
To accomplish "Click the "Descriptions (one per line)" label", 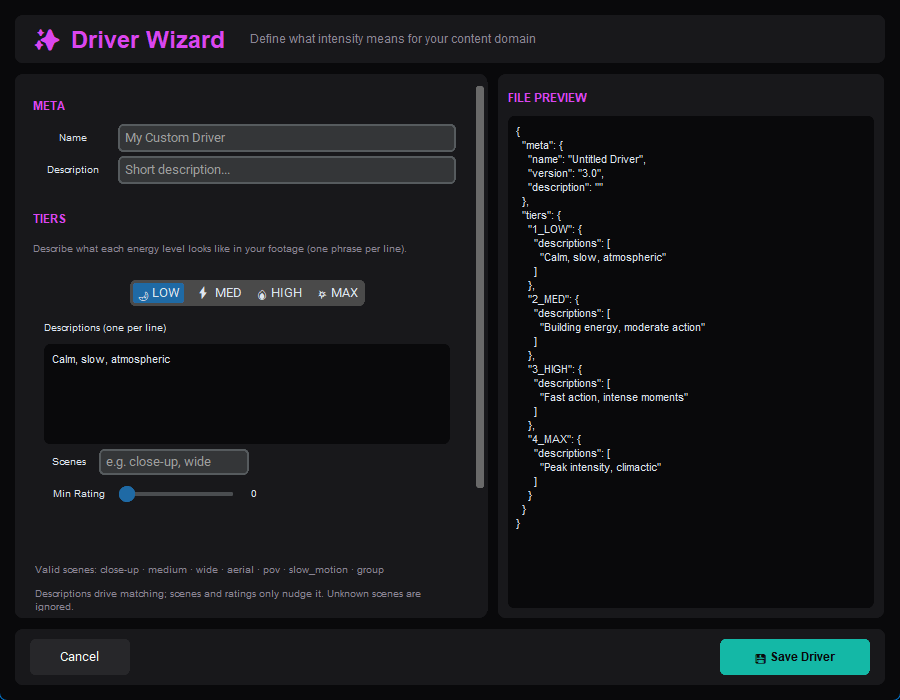I will (x=105, y=328).
